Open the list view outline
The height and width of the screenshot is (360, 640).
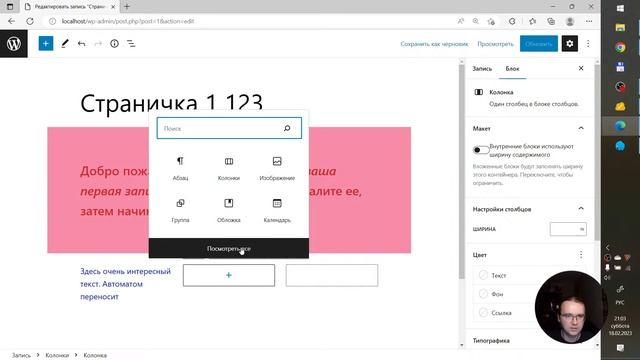[x=131, y=44]
